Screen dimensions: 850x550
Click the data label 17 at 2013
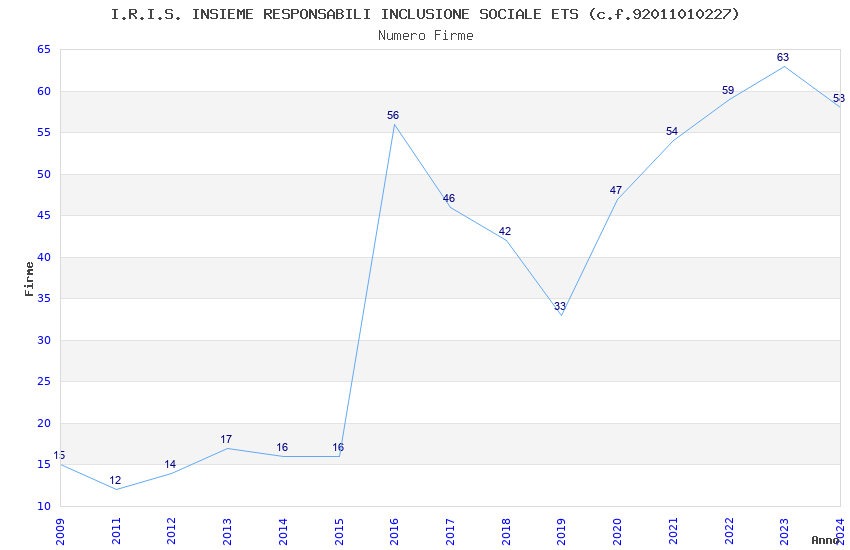click(x=226, y=439)
